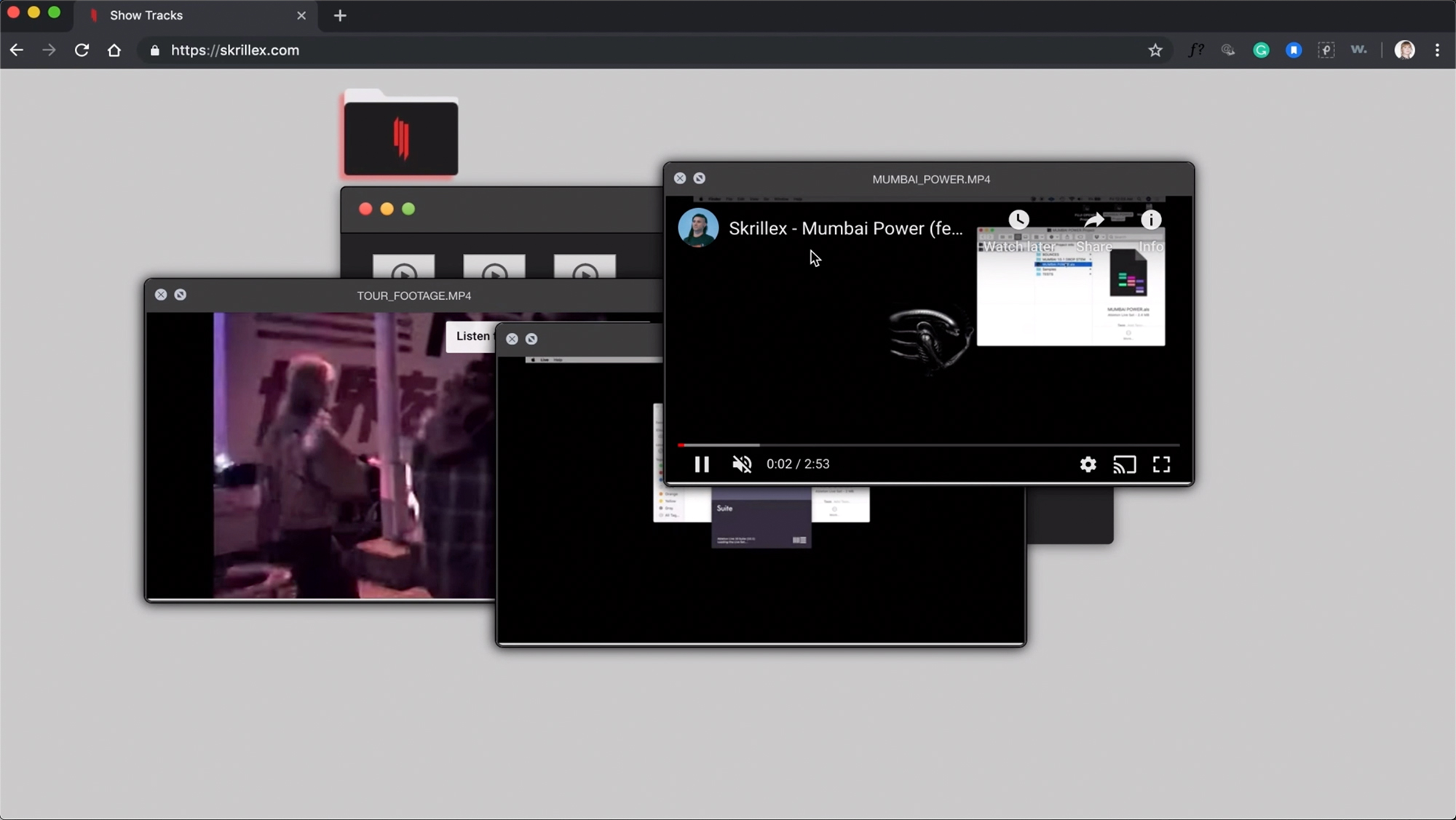Unmute the Mumbai Power video audio
The width and height of the screenshot is (1456, 820).
[x=742, y=464]
